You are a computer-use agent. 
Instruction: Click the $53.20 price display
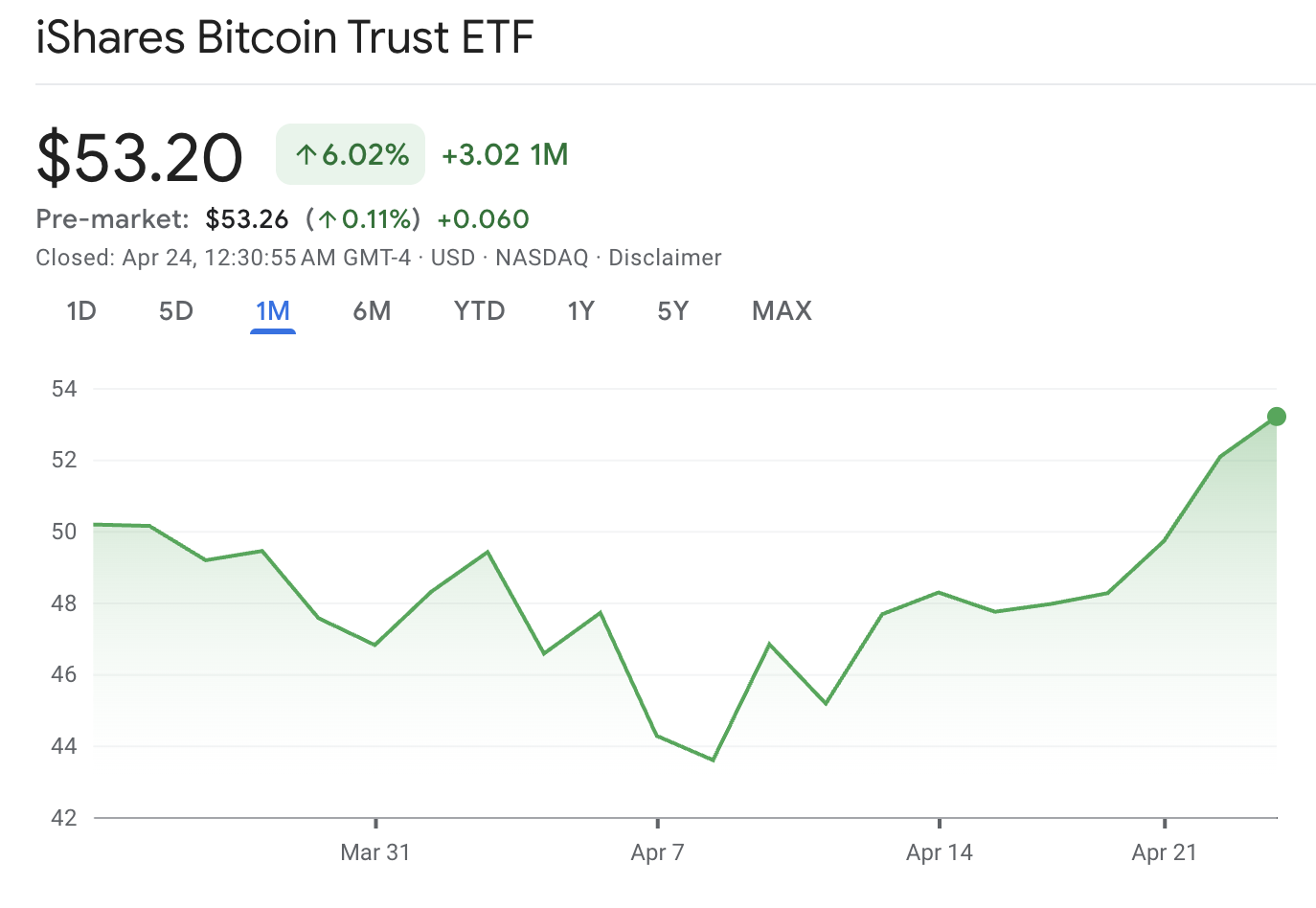point(139,156)
